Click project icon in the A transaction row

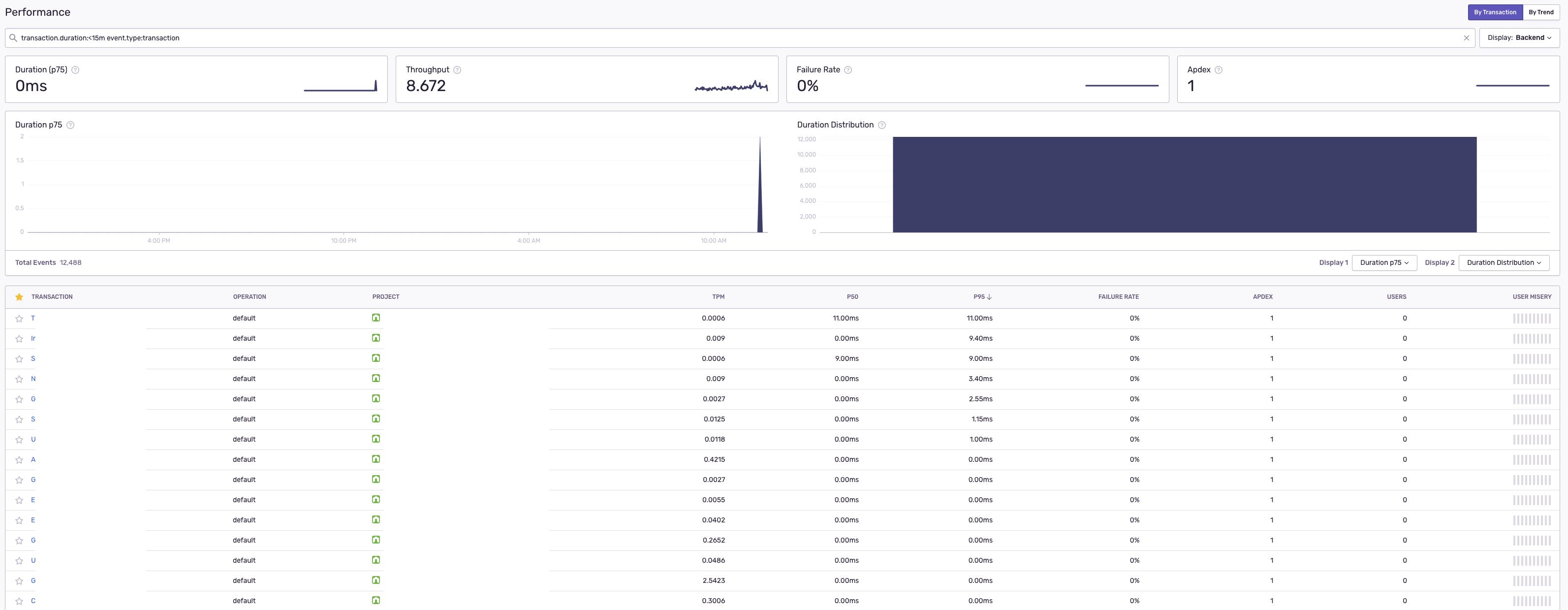pos(376,459)
